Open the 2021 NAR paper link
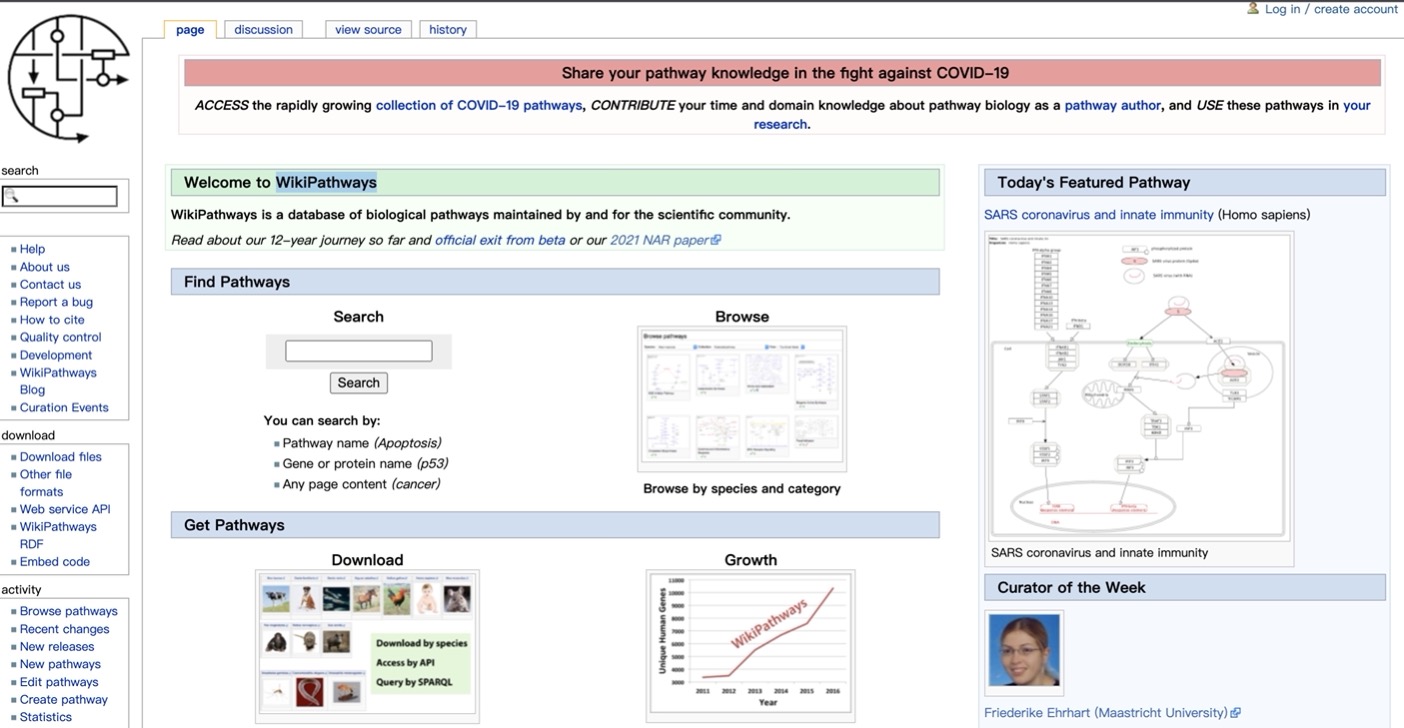This screenshot has height=728, width=1404. 659,240
